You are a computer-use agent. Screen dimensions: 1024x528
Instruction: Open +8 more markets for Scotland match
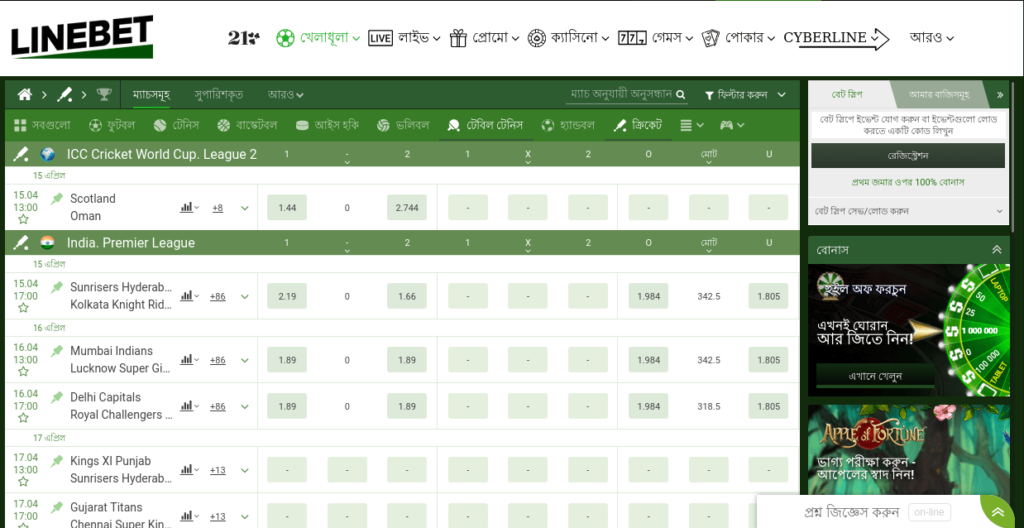[x=217, y=208]
